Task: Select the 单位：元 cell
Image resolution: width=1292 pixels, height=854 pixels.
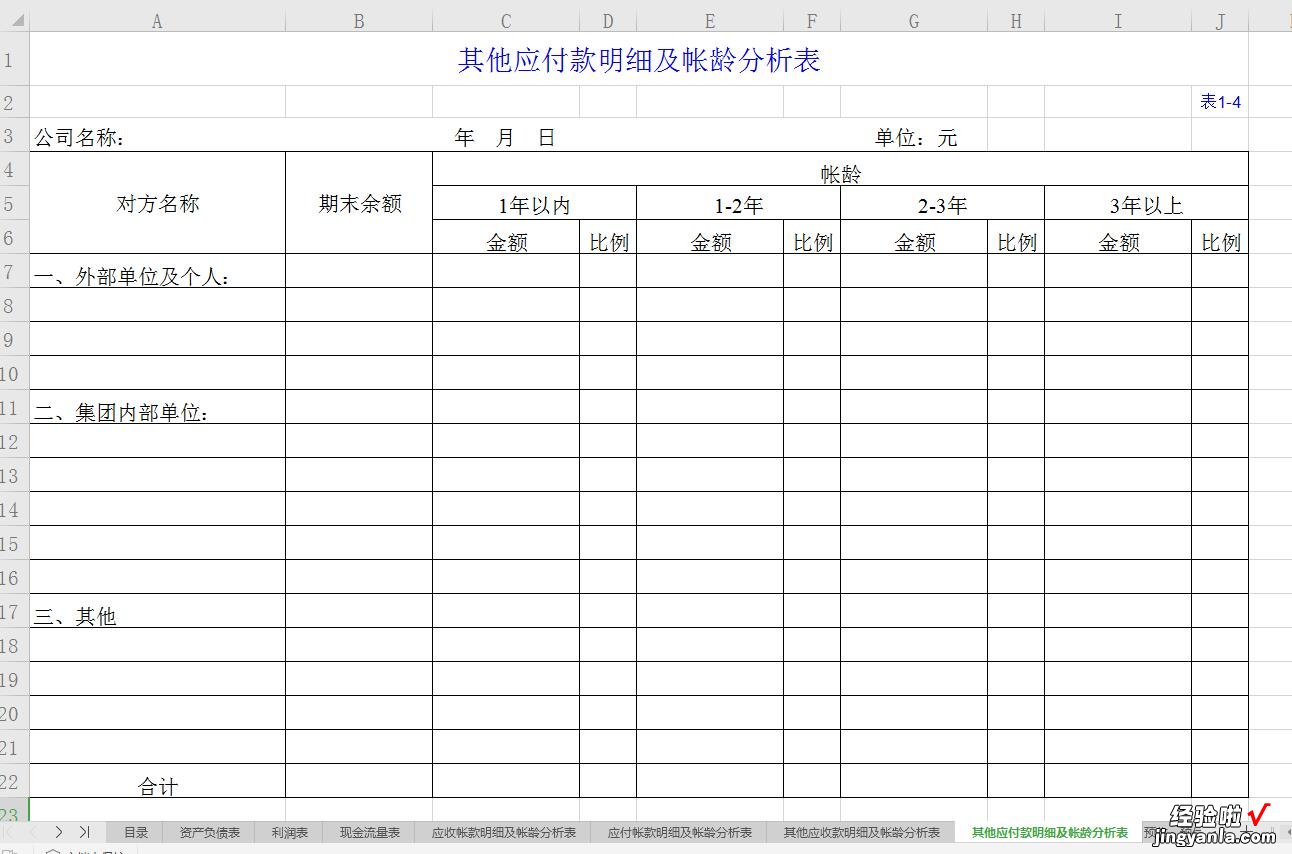Action: (914, 137)
